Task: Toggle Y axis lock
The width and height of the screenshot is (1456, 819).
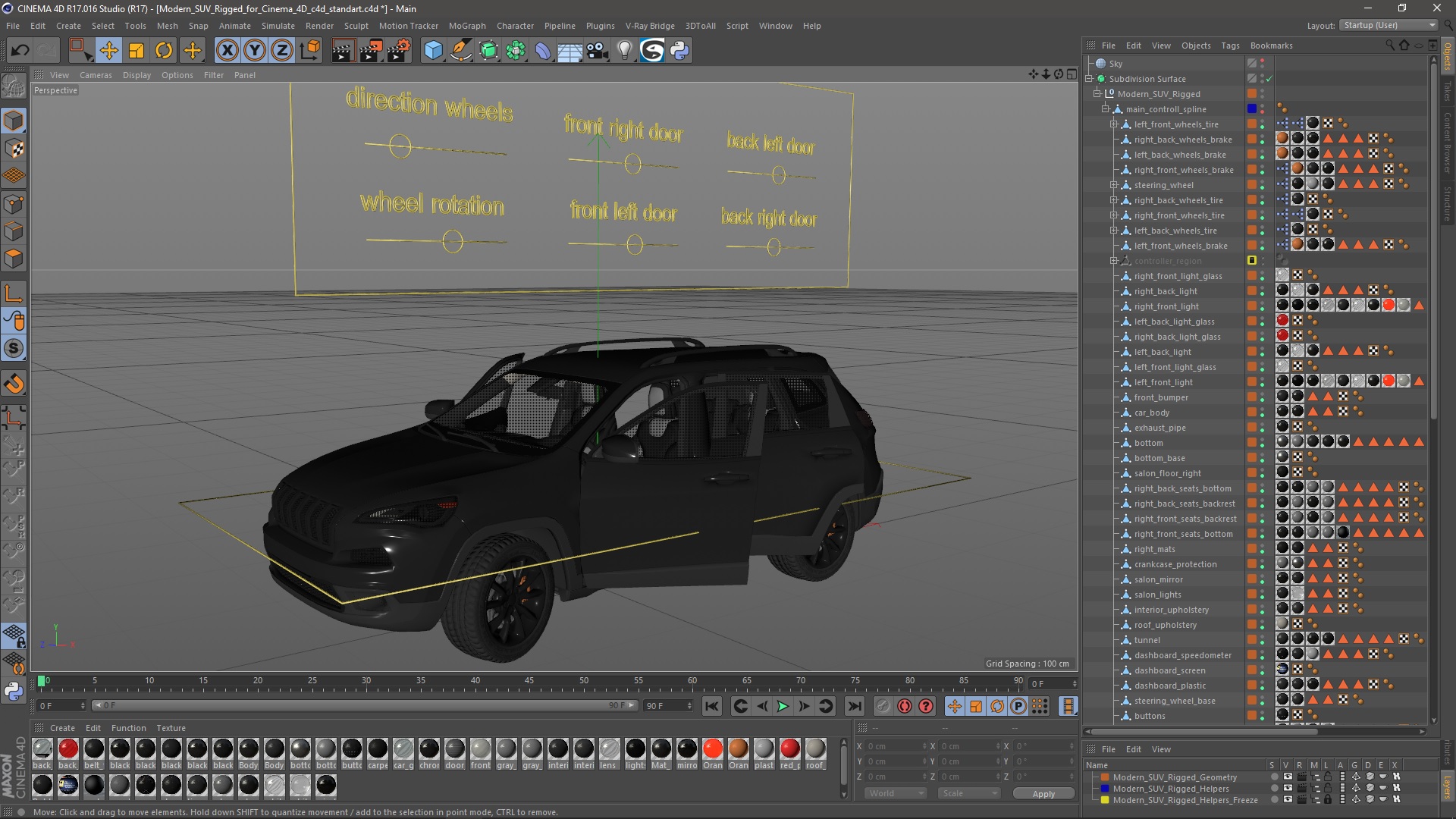Action: (255, 51)
